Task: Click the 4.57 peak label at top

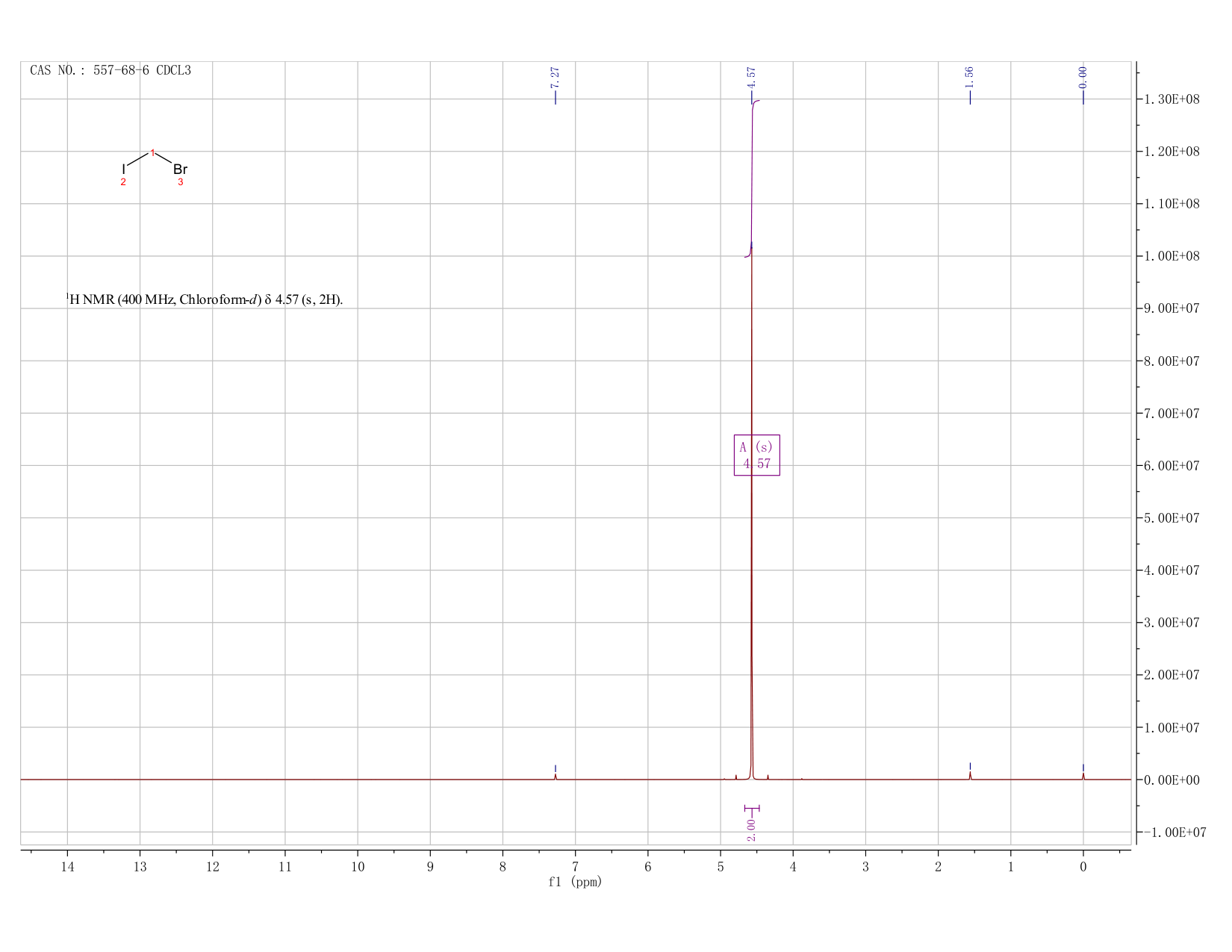Action: coord(752,78)
